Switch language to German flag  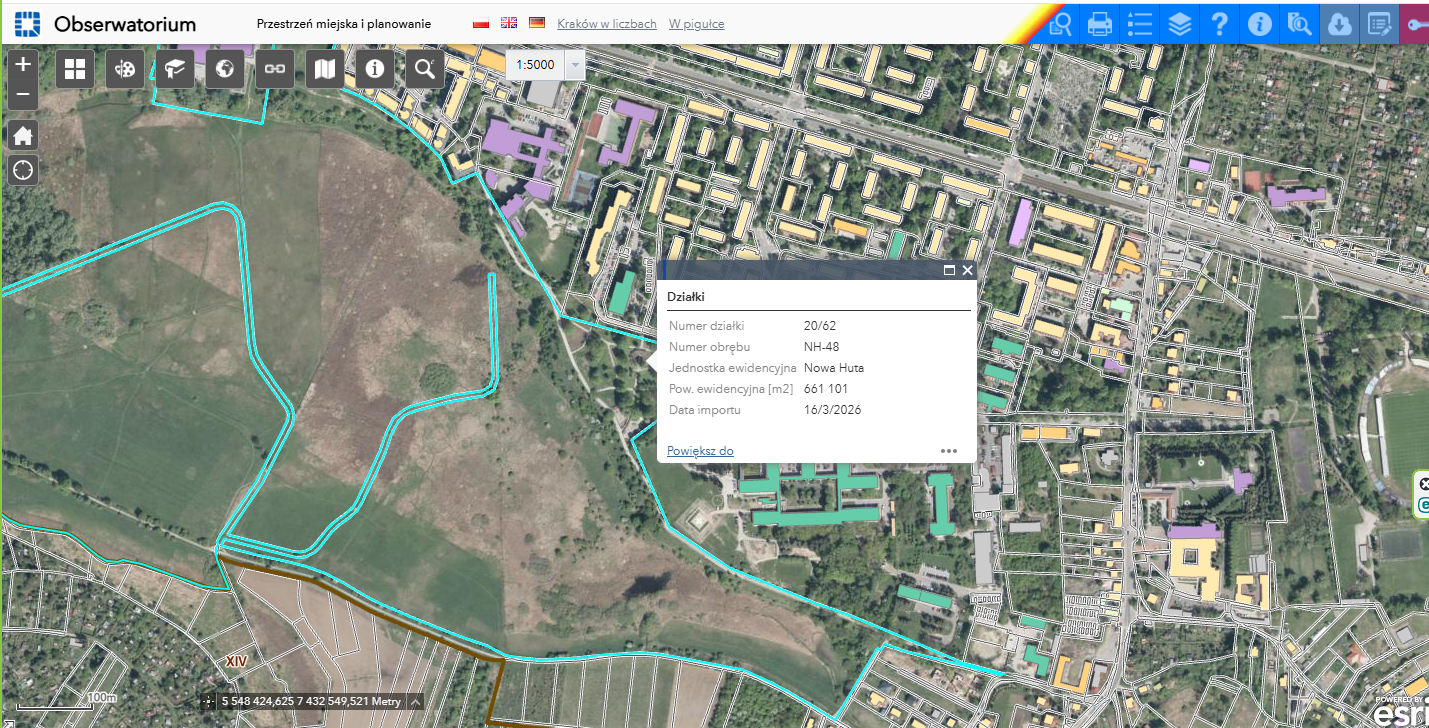[537, 23]
